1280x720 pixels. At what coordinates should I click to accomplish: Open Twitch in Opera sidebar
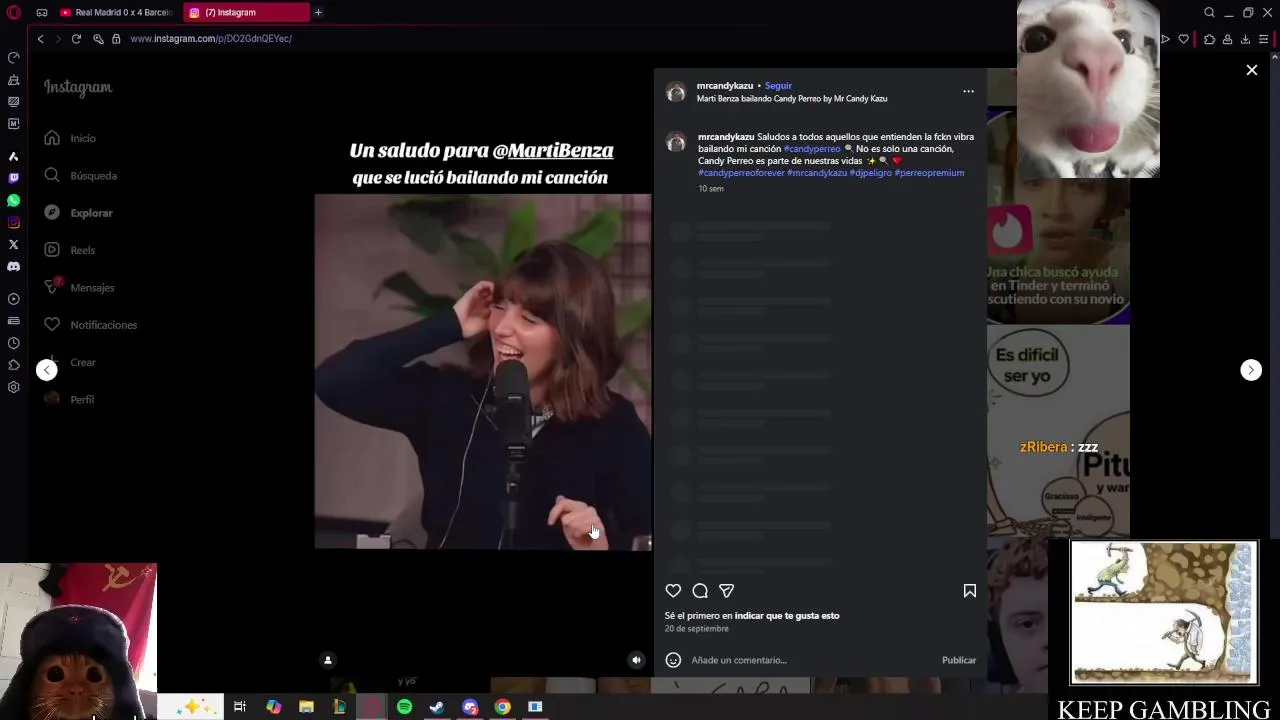13,178
